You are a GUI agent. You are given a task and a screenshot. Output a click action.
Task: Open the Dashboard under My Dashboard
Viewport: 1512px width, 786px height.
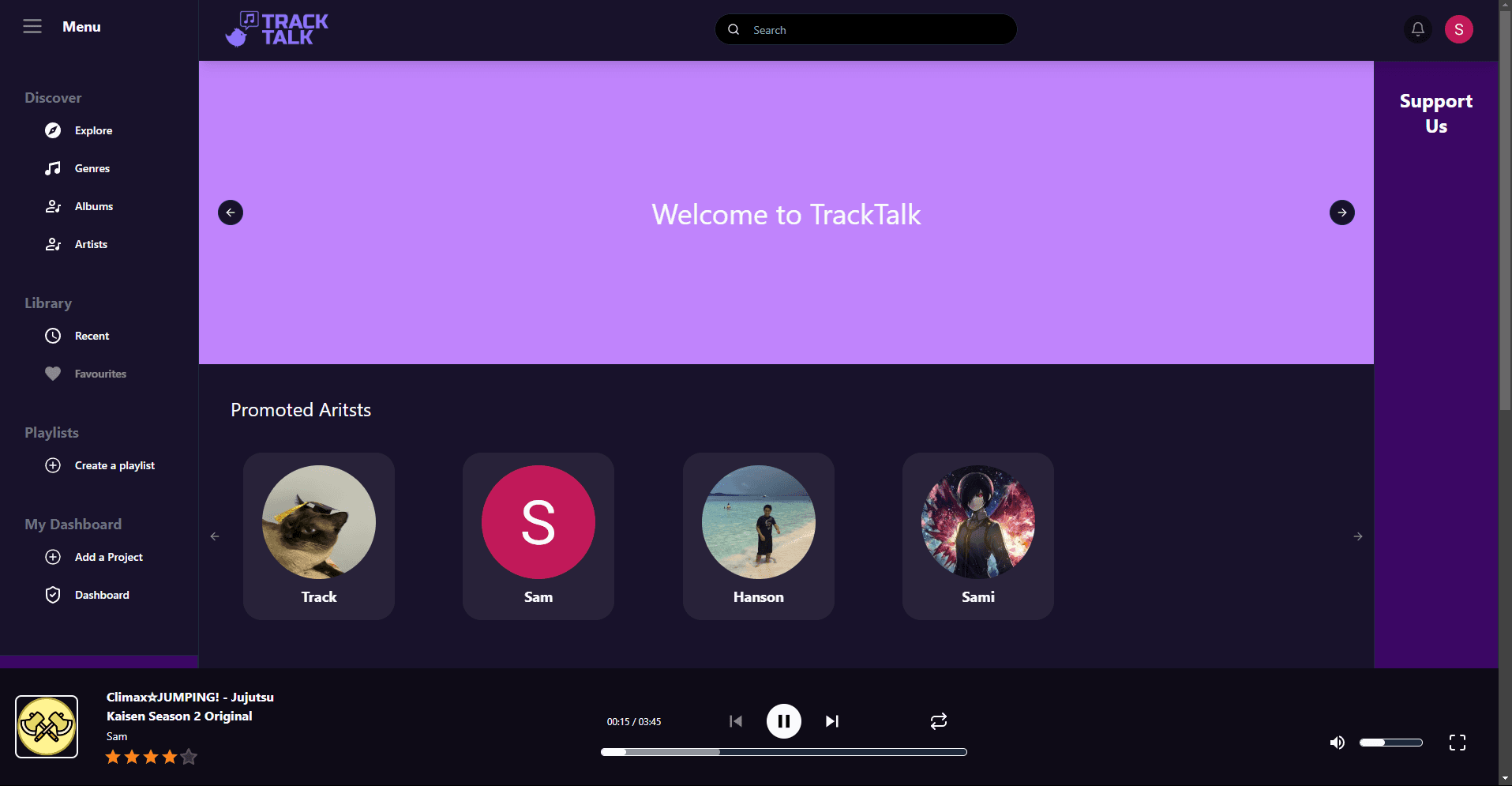[102, 595]
